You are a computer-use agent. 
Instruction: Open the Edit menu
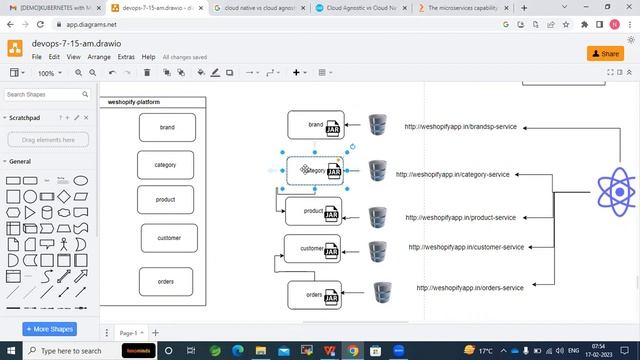pos(54,57)
